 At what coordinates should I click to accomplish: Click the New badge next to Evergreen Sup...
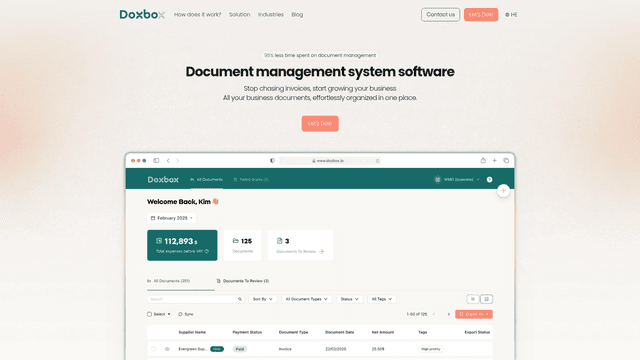pos(217,349)
